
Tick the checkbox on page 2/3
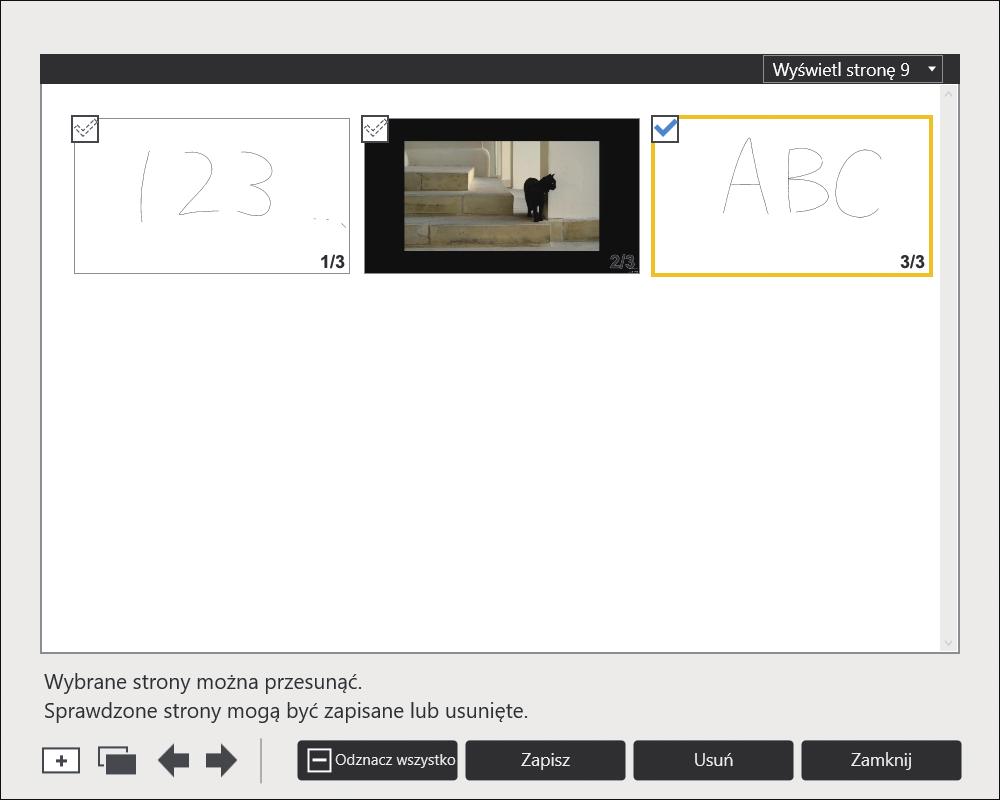375,129
